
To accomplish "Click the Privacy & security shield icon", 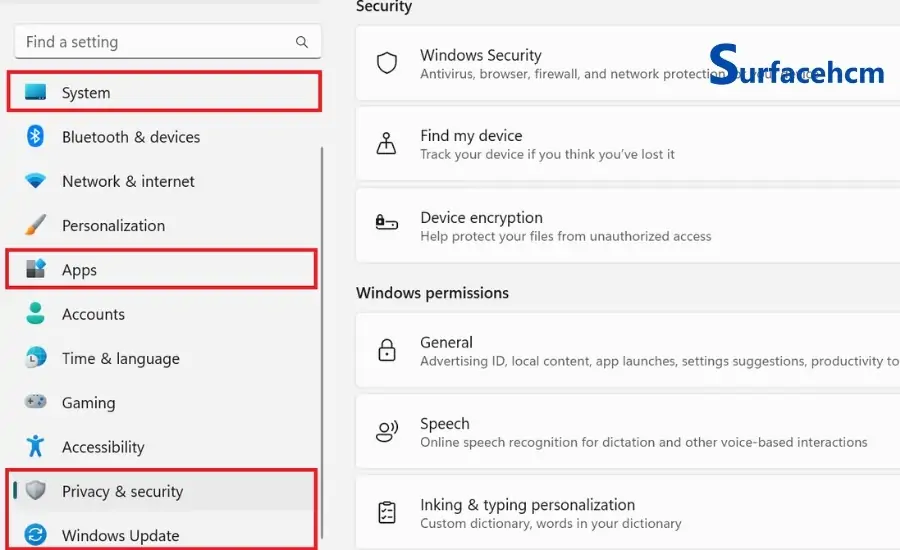I will coord(36,490).
